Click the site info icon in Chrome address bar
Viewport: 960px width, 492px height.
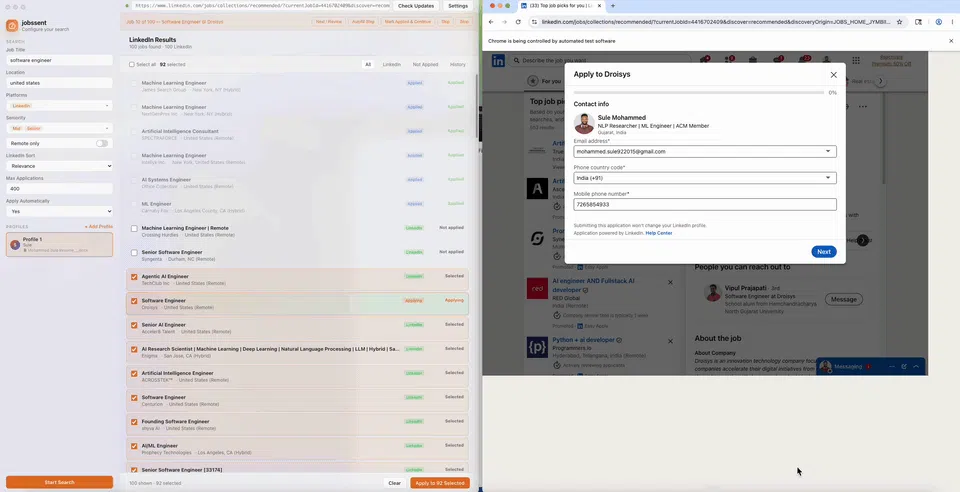pyautogui.click(x=534, y=22)
